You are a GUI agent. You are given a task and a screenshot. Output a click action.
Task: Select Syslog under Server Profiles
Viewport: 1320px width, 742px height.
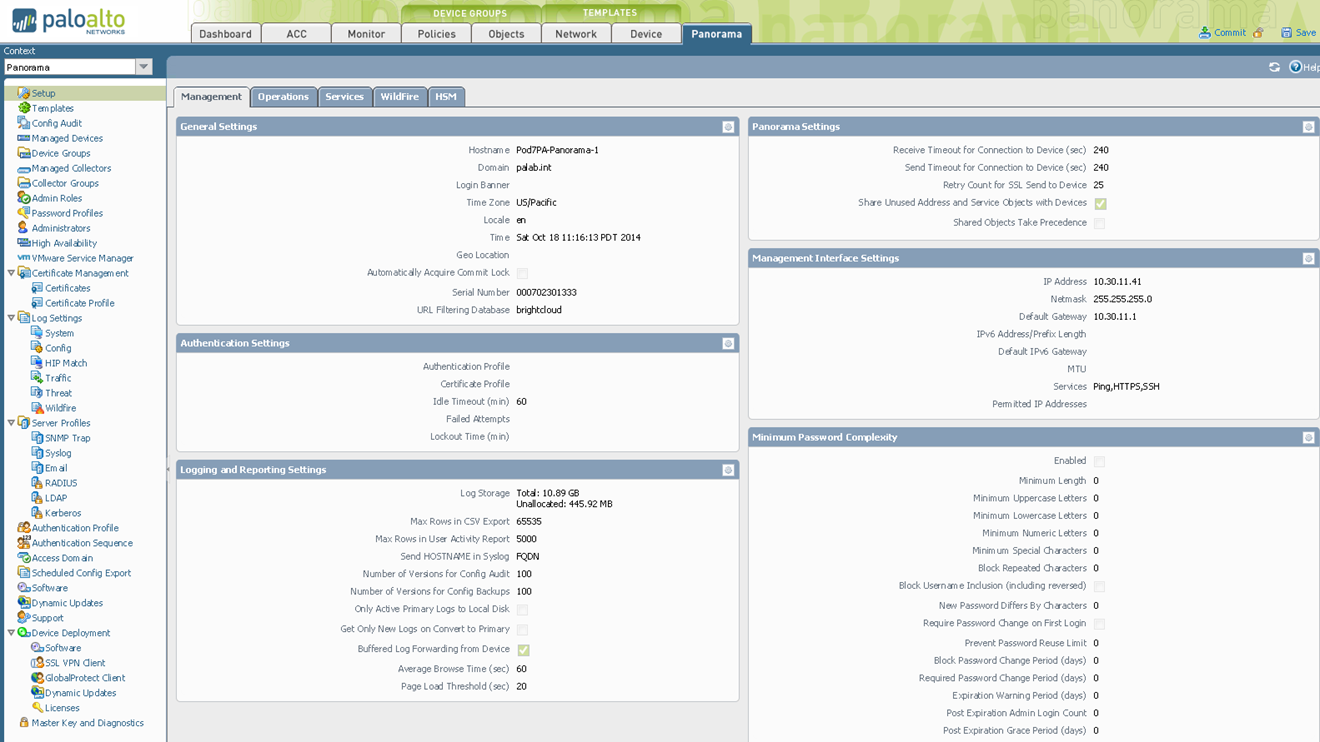[58, 453]
